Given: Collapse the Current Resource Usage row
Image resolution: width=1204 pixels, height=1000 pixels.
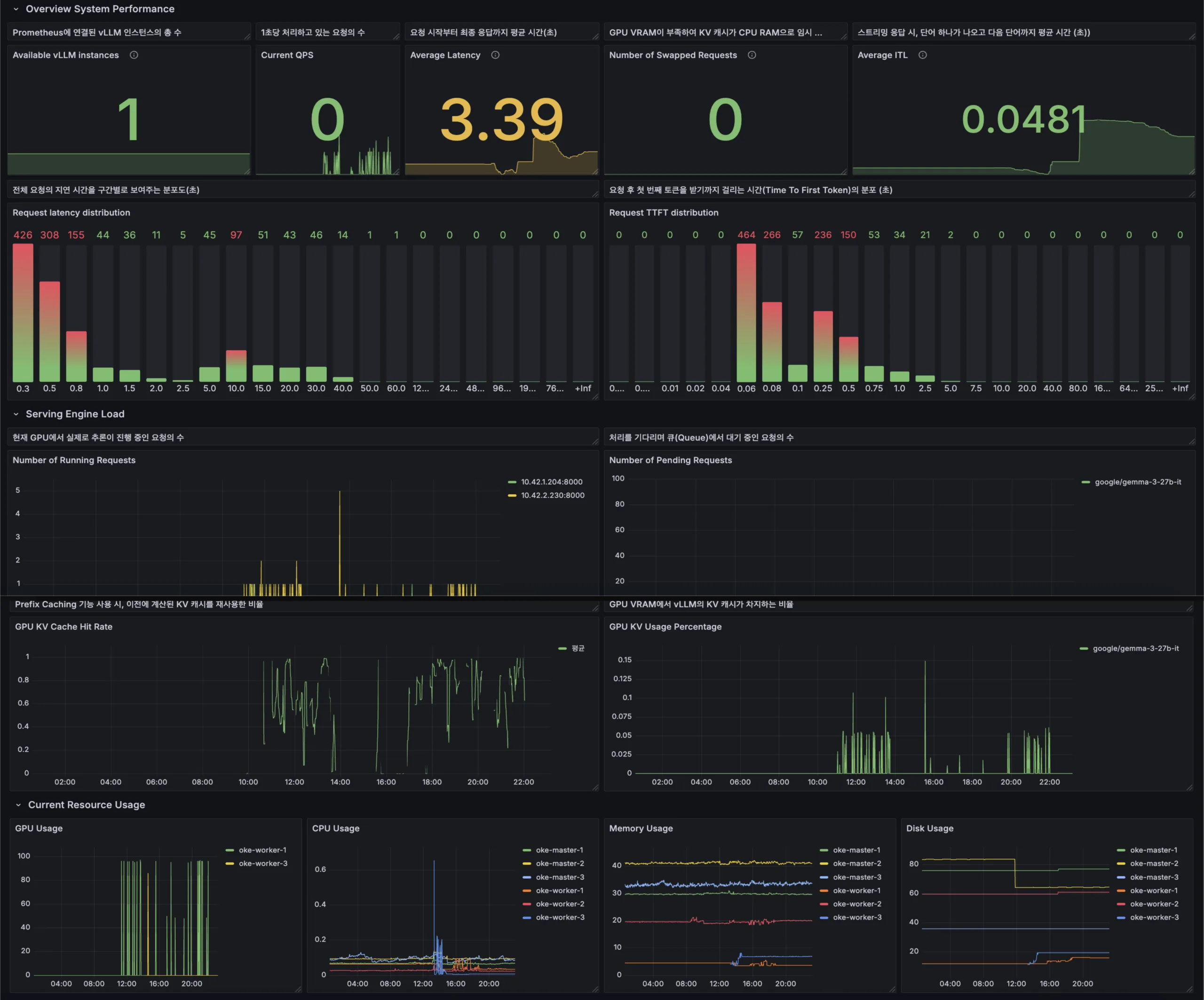Looking at the screenshot, I should pyautogui.click(x=18, y=804).
